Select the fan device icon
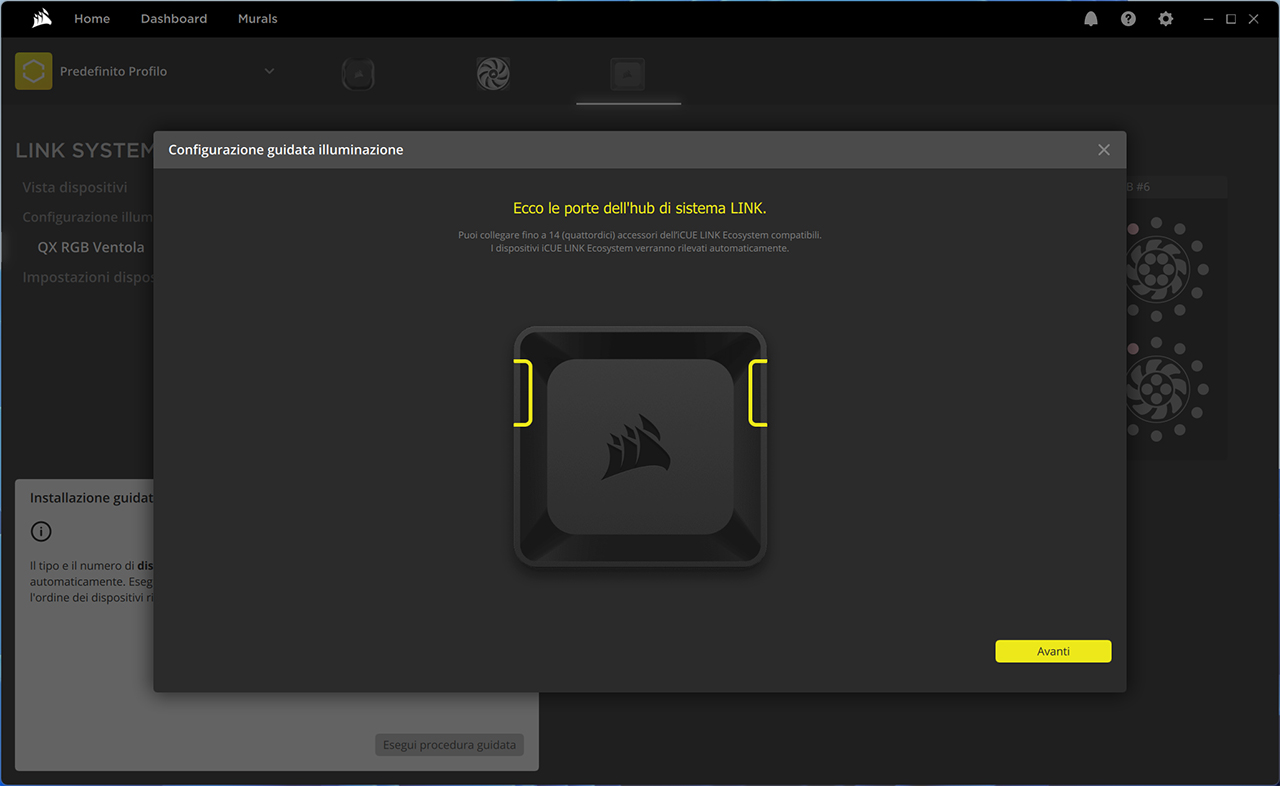 pyautogui.click(x=493, y=73)
